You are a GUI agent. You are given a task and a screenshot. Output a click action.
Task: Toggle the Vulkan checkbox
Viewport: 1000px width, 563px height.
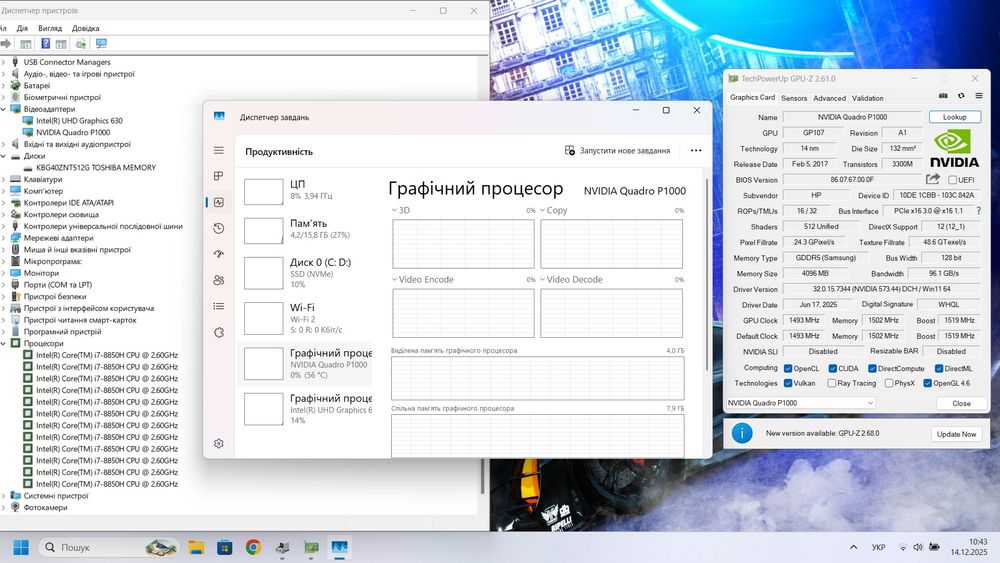[x=788, y=383]
